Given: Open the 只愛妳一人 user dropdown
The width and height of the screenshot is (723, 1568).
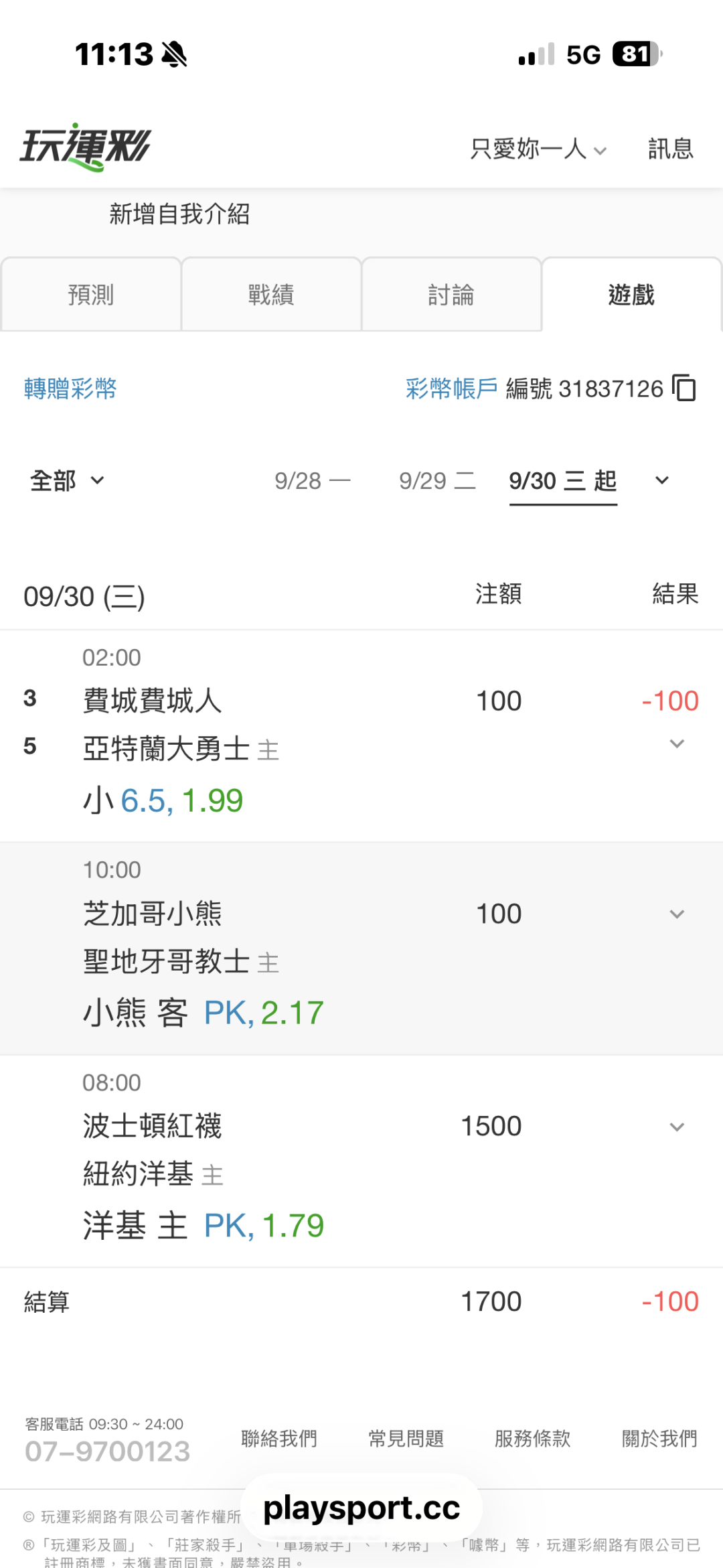Looking at the screenshot, I should 538,149.
